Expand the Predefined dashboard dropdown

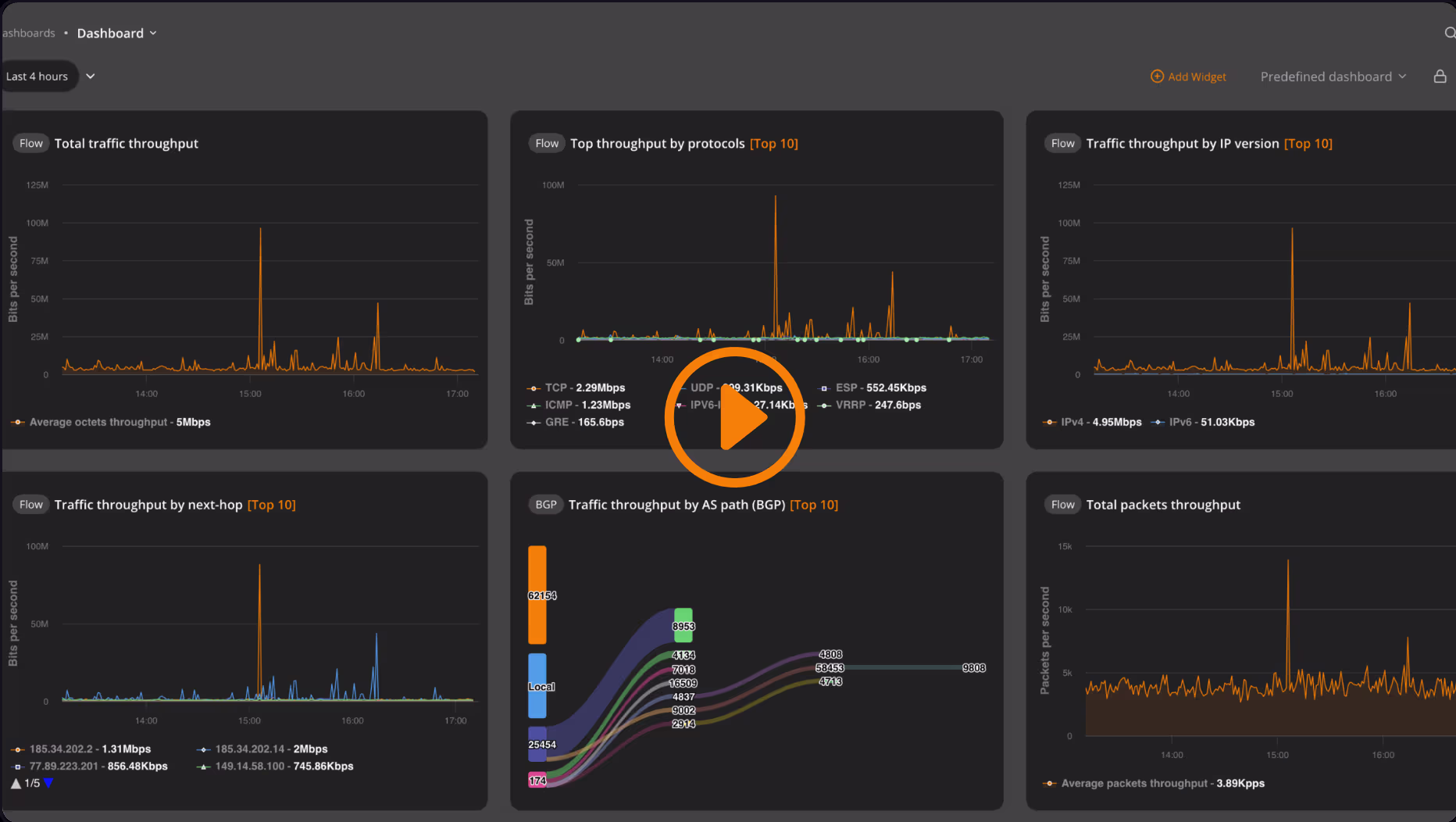pos(1333,77)
